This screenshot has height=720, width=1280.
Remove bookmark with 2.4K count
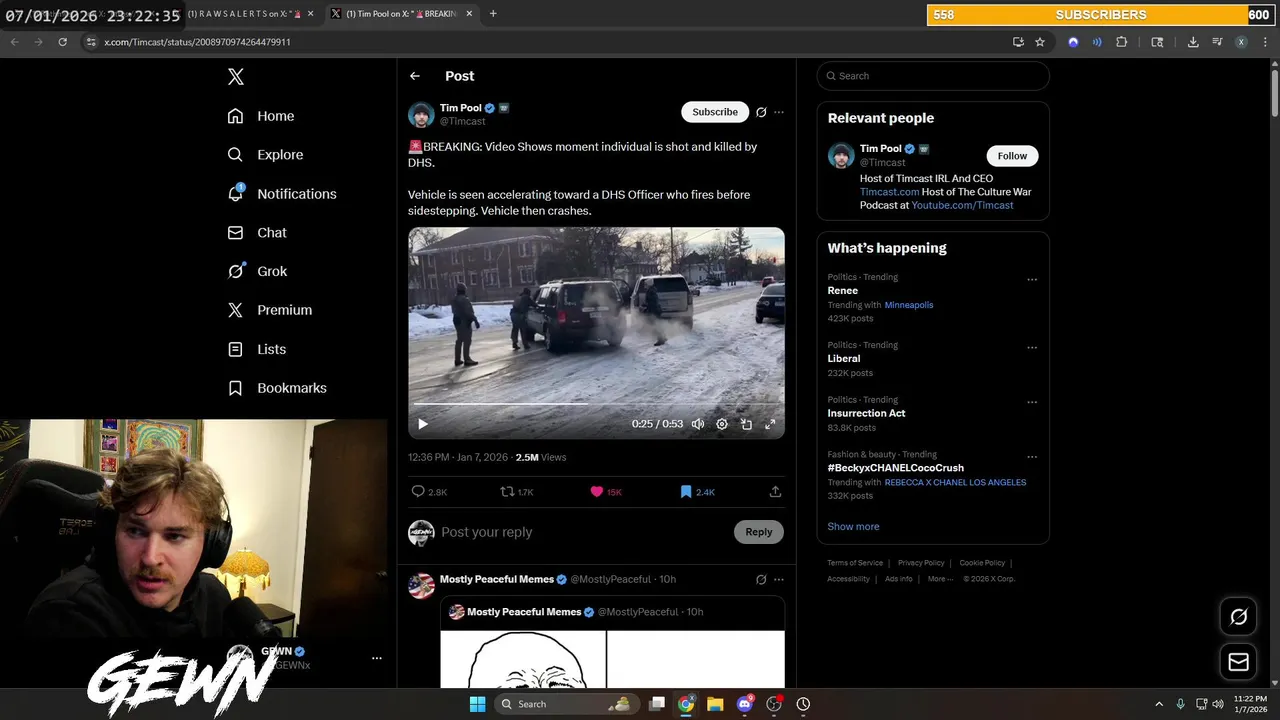tap(697, 492)
